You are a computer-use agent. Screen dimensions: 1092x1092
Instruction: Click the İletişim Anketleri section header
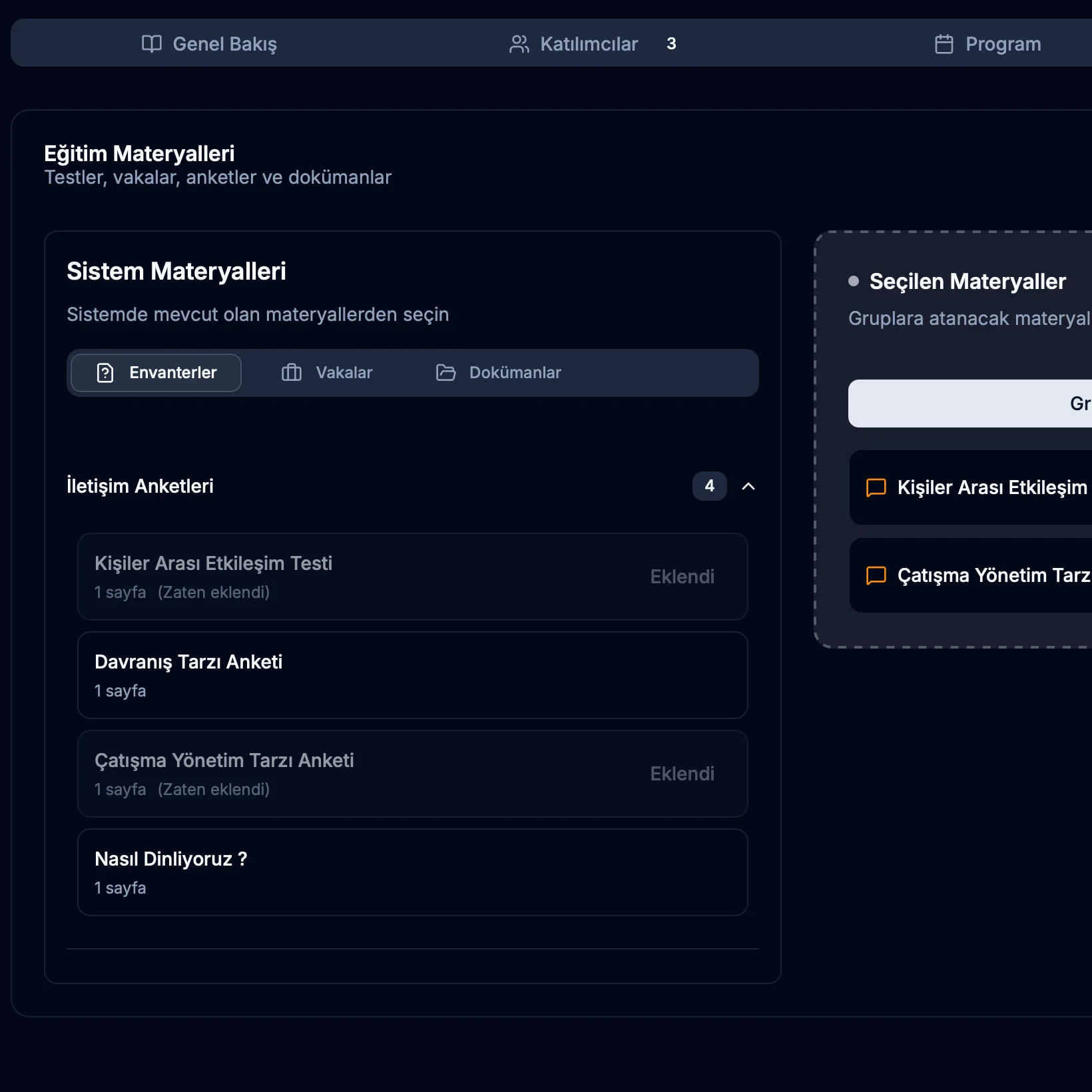pos(140,486)
